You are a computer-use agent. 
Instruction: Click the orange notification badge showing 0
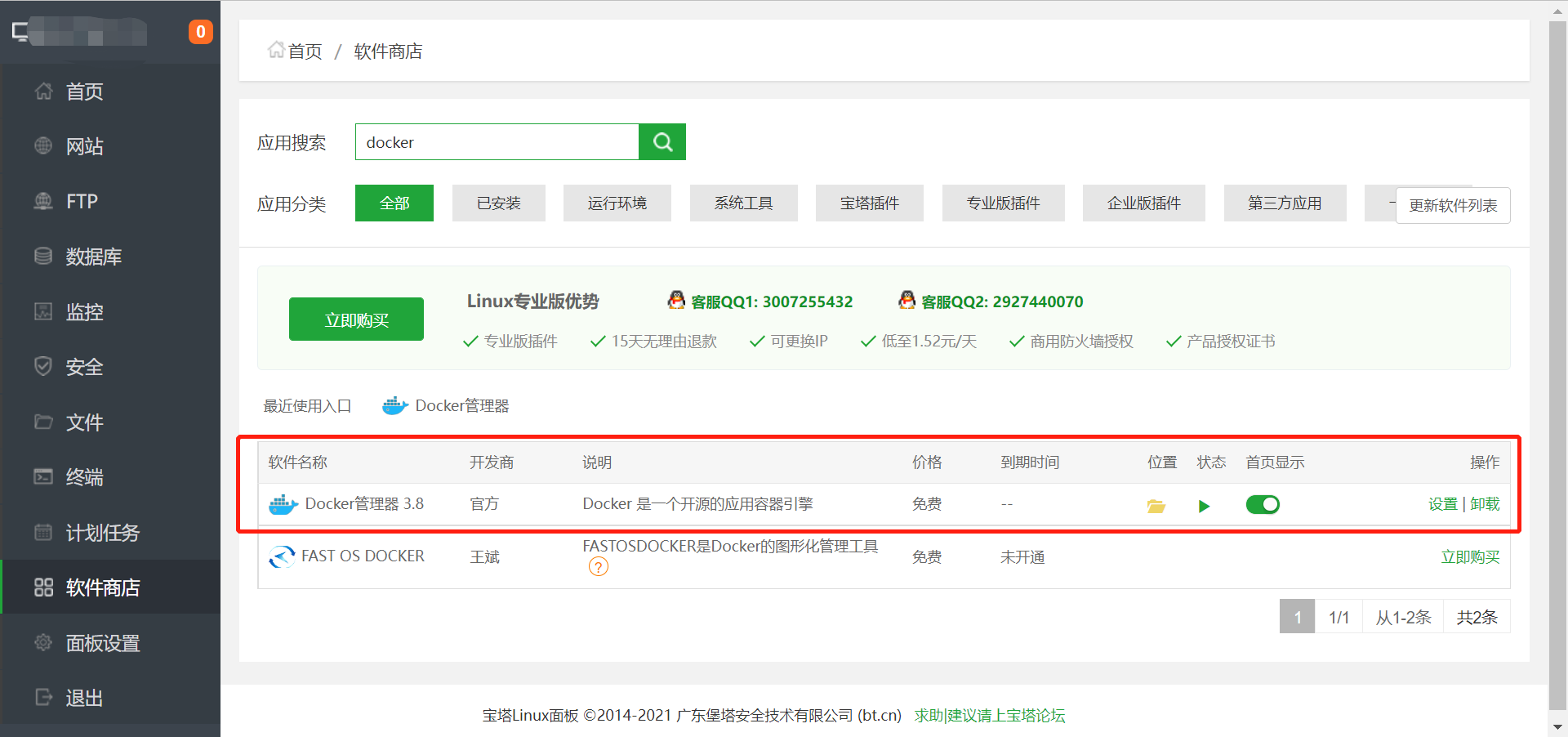(200, 32)
